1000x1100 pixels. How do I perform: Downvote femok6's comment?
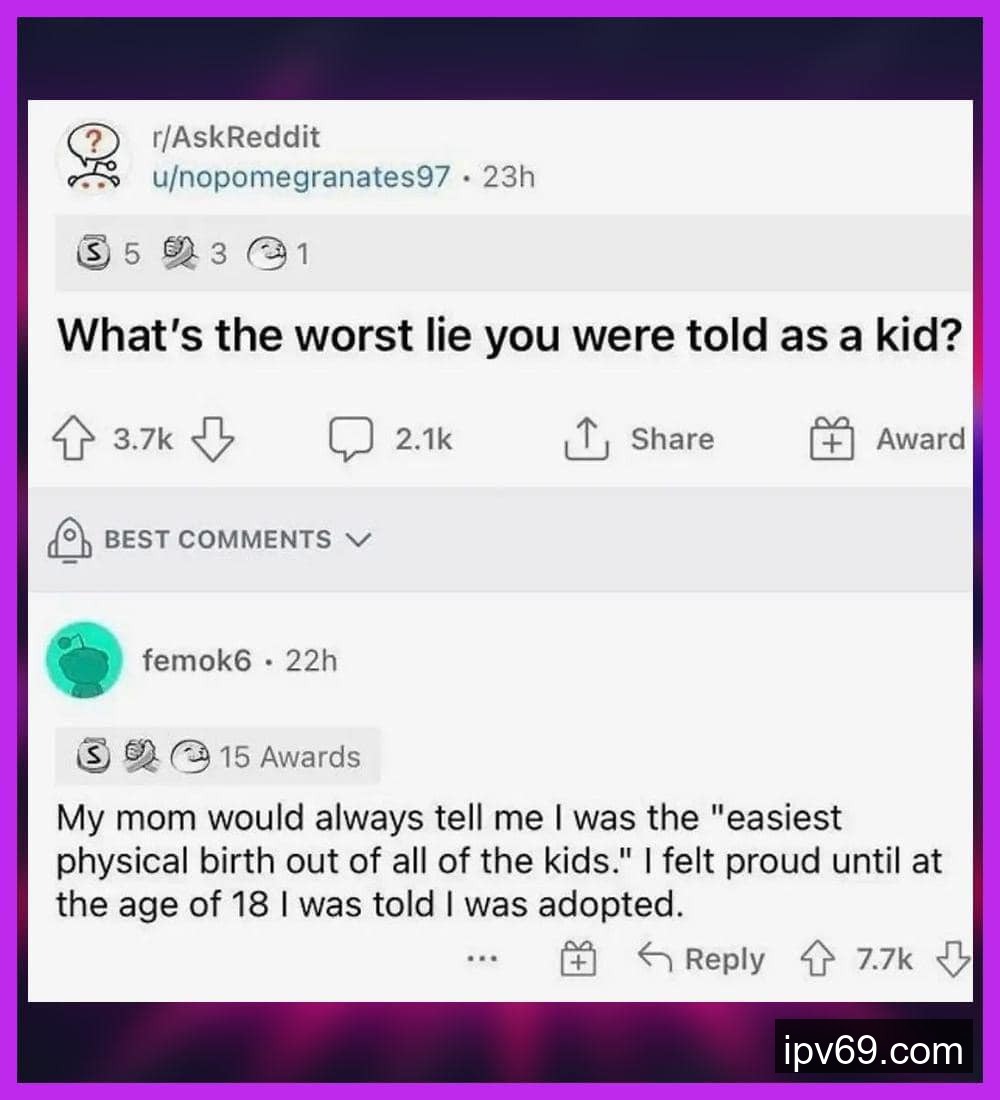953,960
